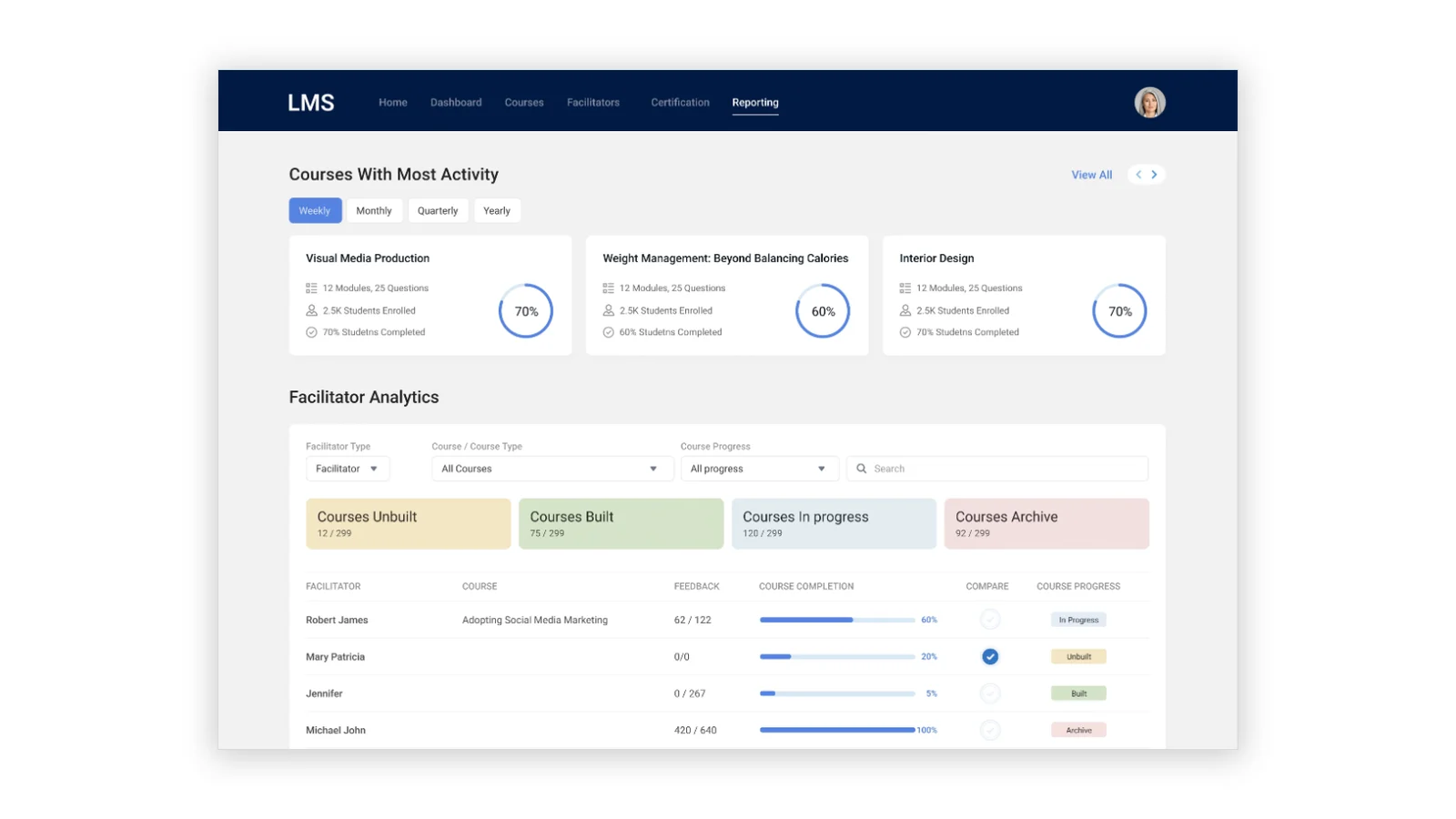Open Courses in the top navigation

coord(524,103)
